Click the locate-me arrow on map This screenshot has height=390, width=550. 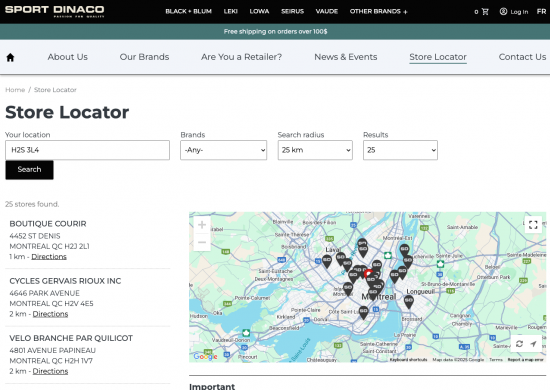pos(533,344)
